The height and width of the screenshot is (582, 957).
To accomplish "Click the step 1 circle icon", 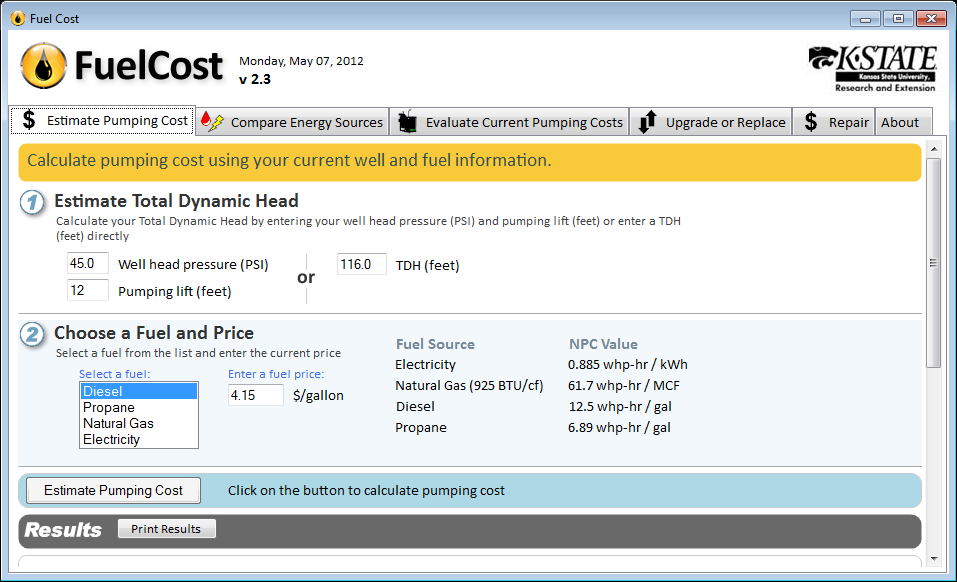I will [x=32, y=203].
